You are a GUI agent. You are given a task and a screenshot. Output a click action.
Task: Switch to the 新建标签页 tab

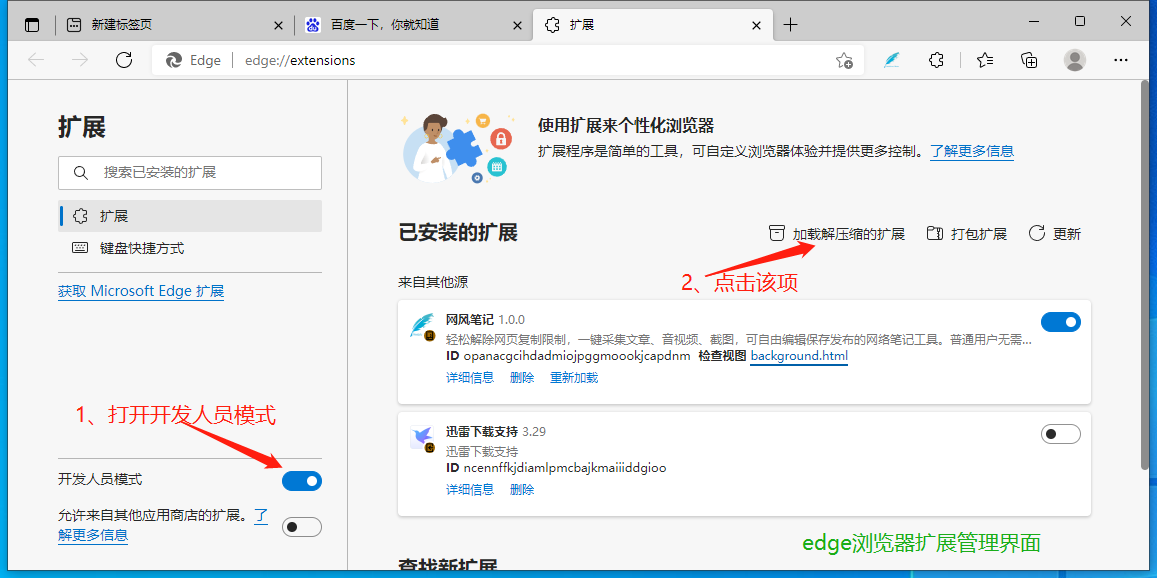click(175, 25)
